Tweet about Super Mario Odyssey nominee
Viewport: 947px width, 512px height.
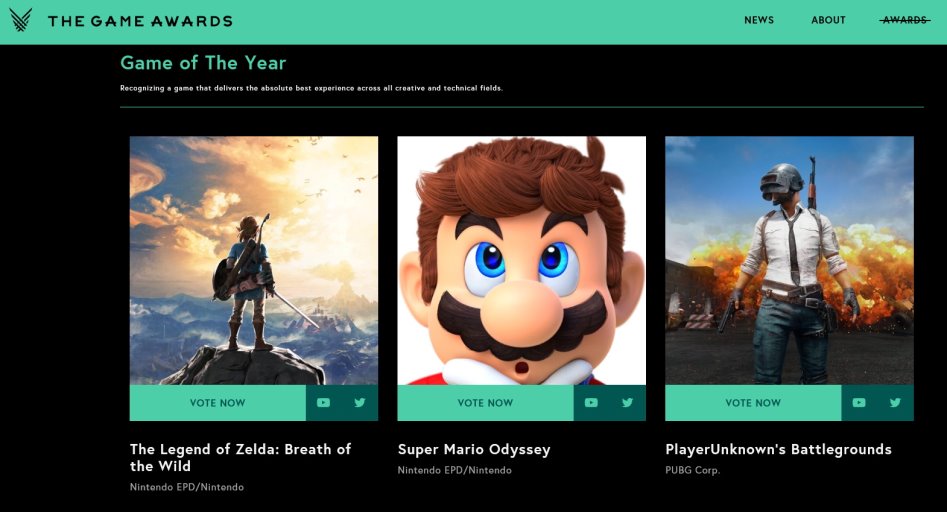[628, 403]
